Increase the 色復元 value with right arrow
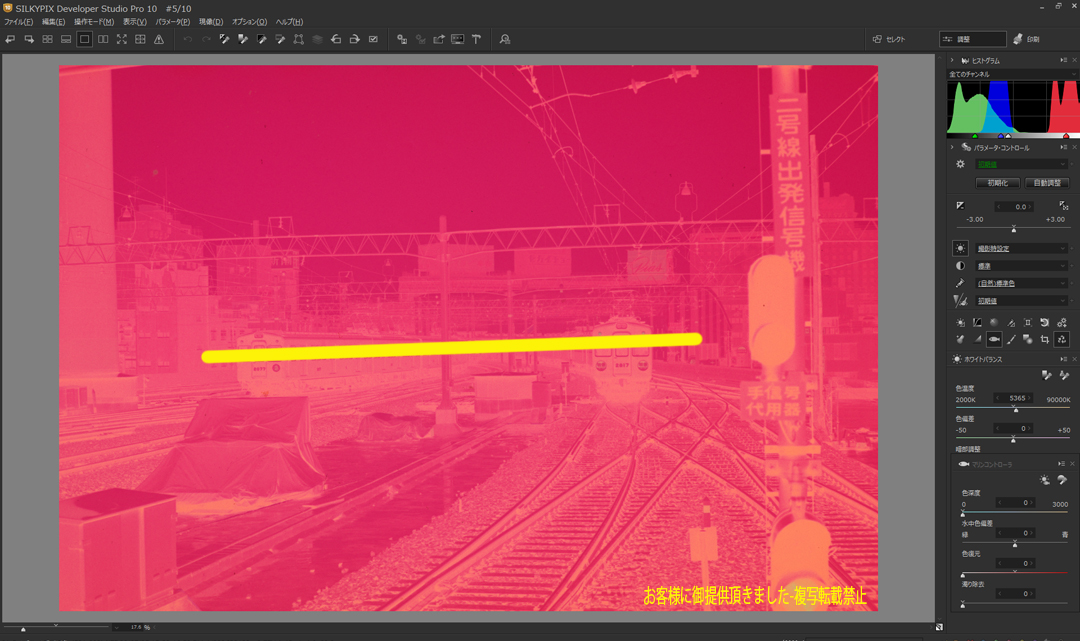Screen dimensions: 1080x641 (1031, 563)
